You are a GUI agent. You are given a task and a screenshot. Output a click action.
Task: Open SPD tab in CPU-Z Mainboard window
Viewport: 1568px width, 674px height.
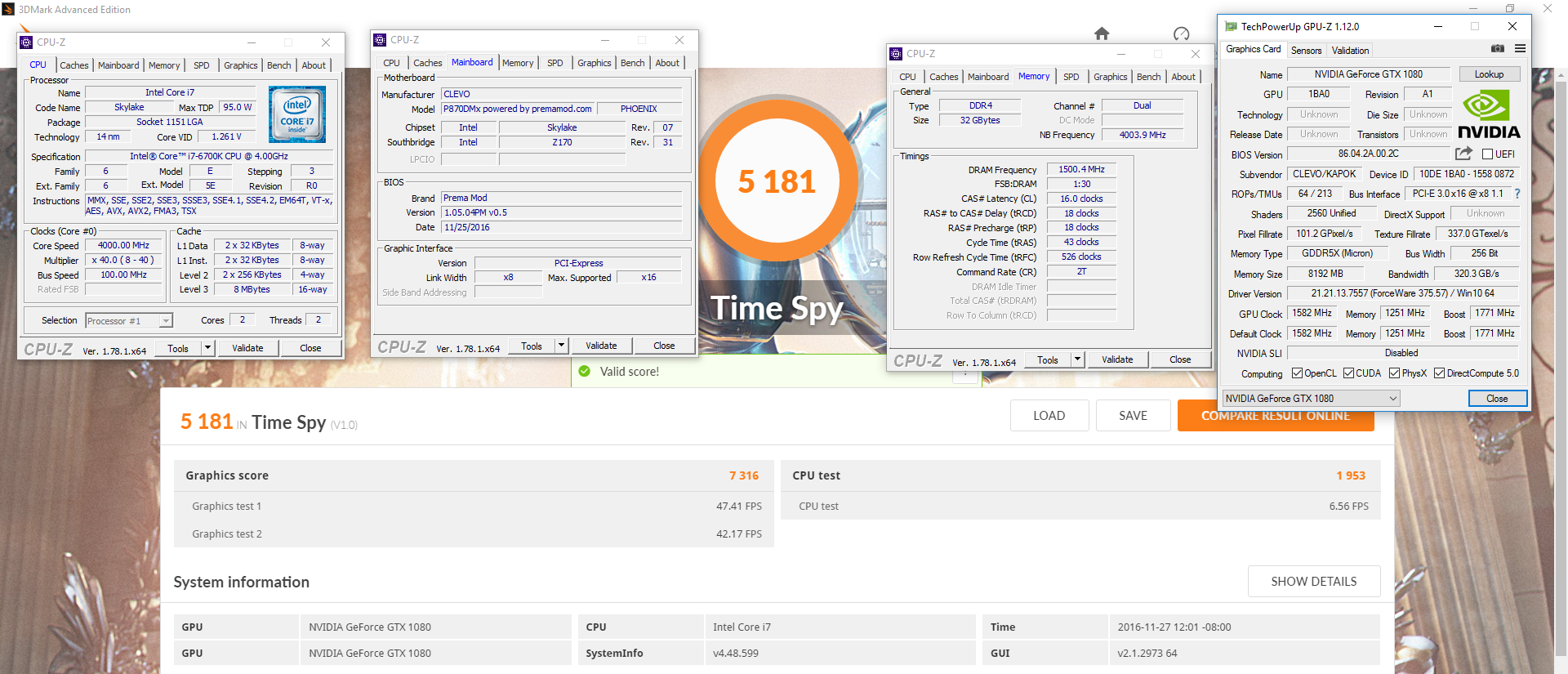555,63
